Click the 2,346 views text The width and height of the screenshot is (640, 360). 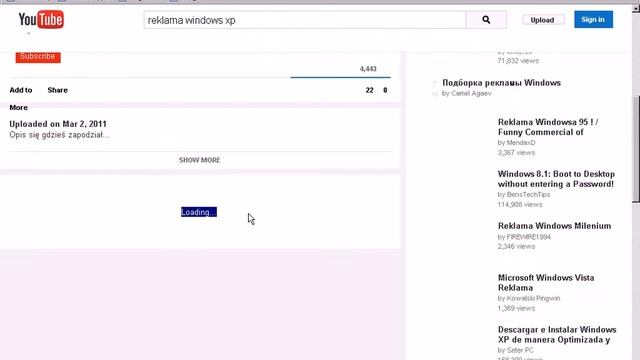[x=516, y=247]
